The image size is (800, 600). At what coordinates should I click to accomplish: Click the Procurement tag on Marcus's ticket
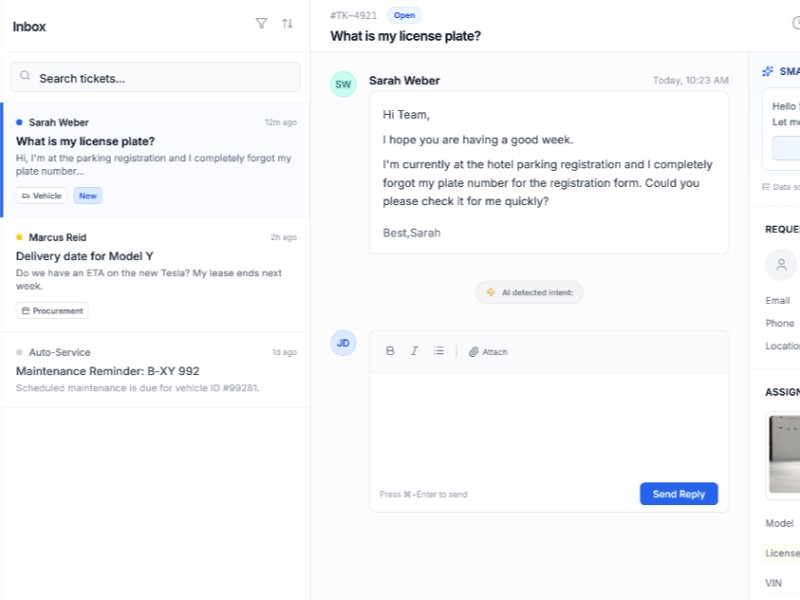[52, 311]
